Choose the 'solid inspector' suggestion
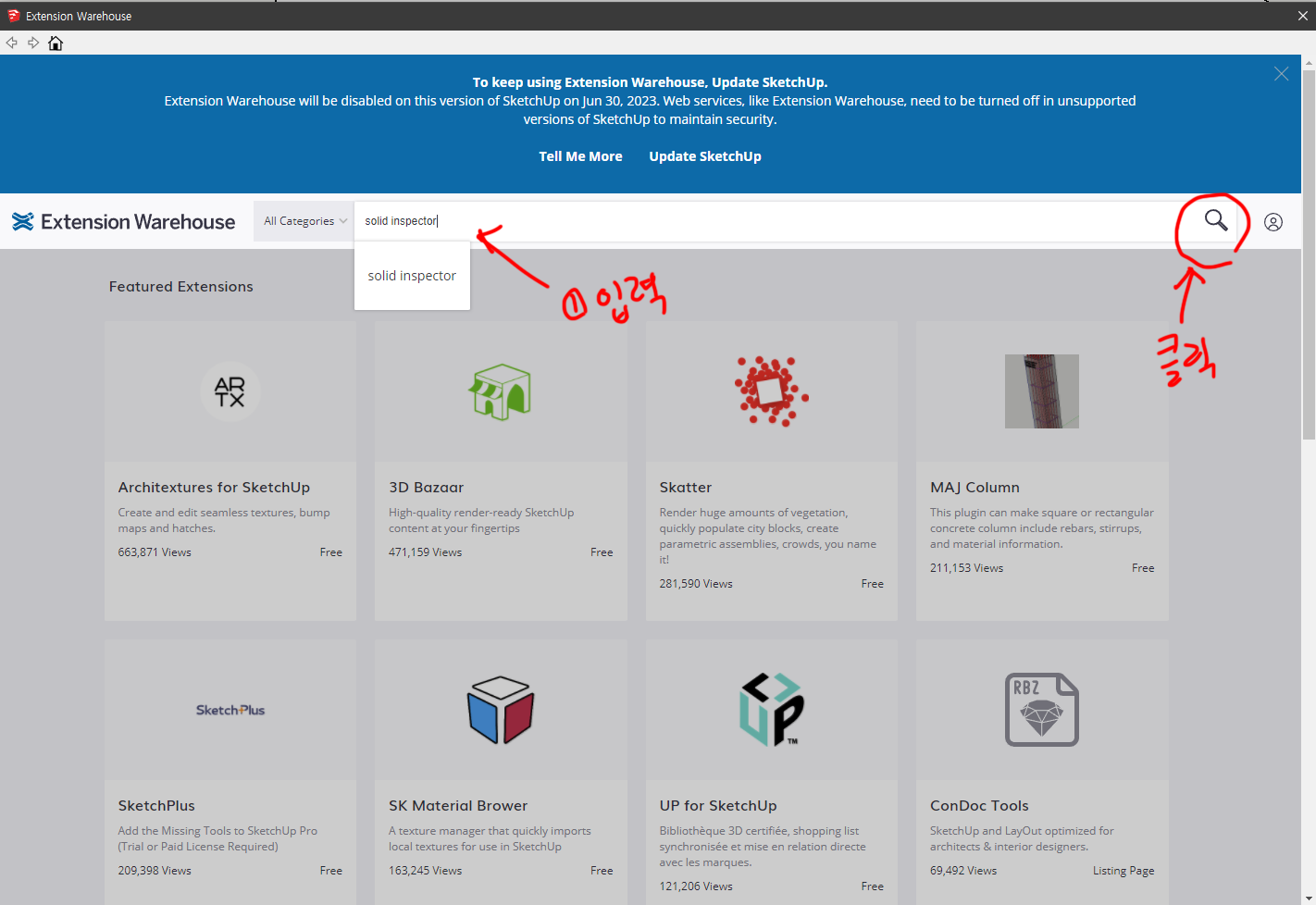Image resolution: width=1316 pixels, height=905 pixels. pyautogui.click(x=412, y=276)
